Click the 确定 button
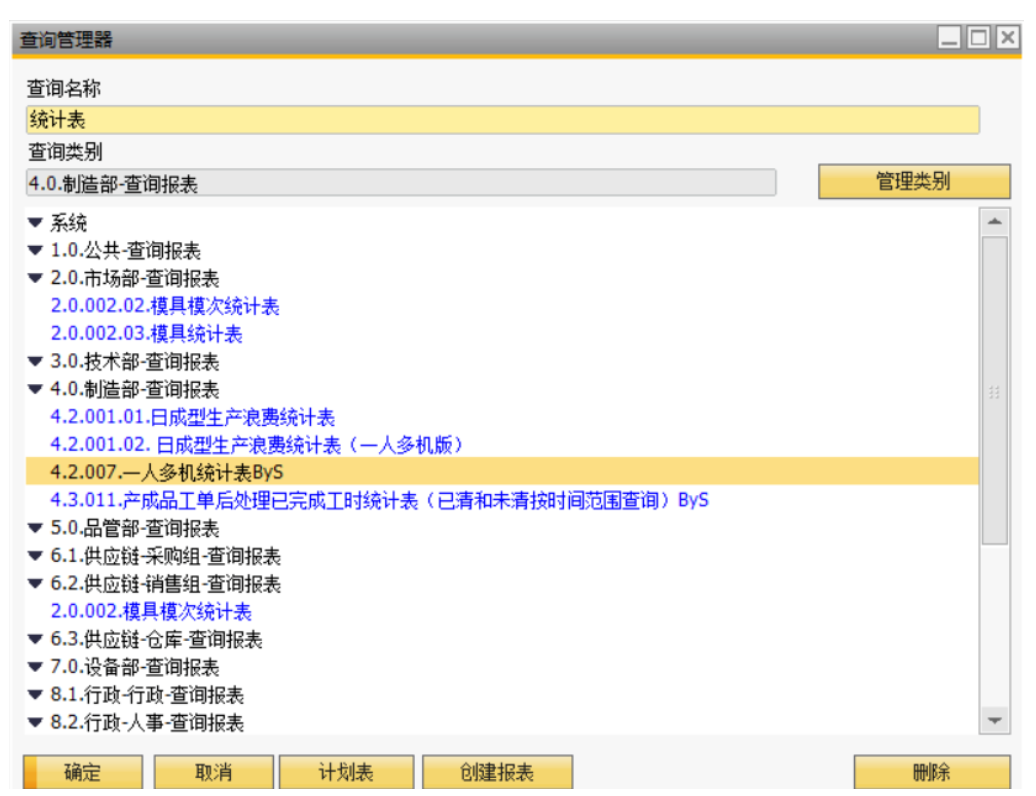The width and height of the screenshot is (1036, 796). [83, 772]
